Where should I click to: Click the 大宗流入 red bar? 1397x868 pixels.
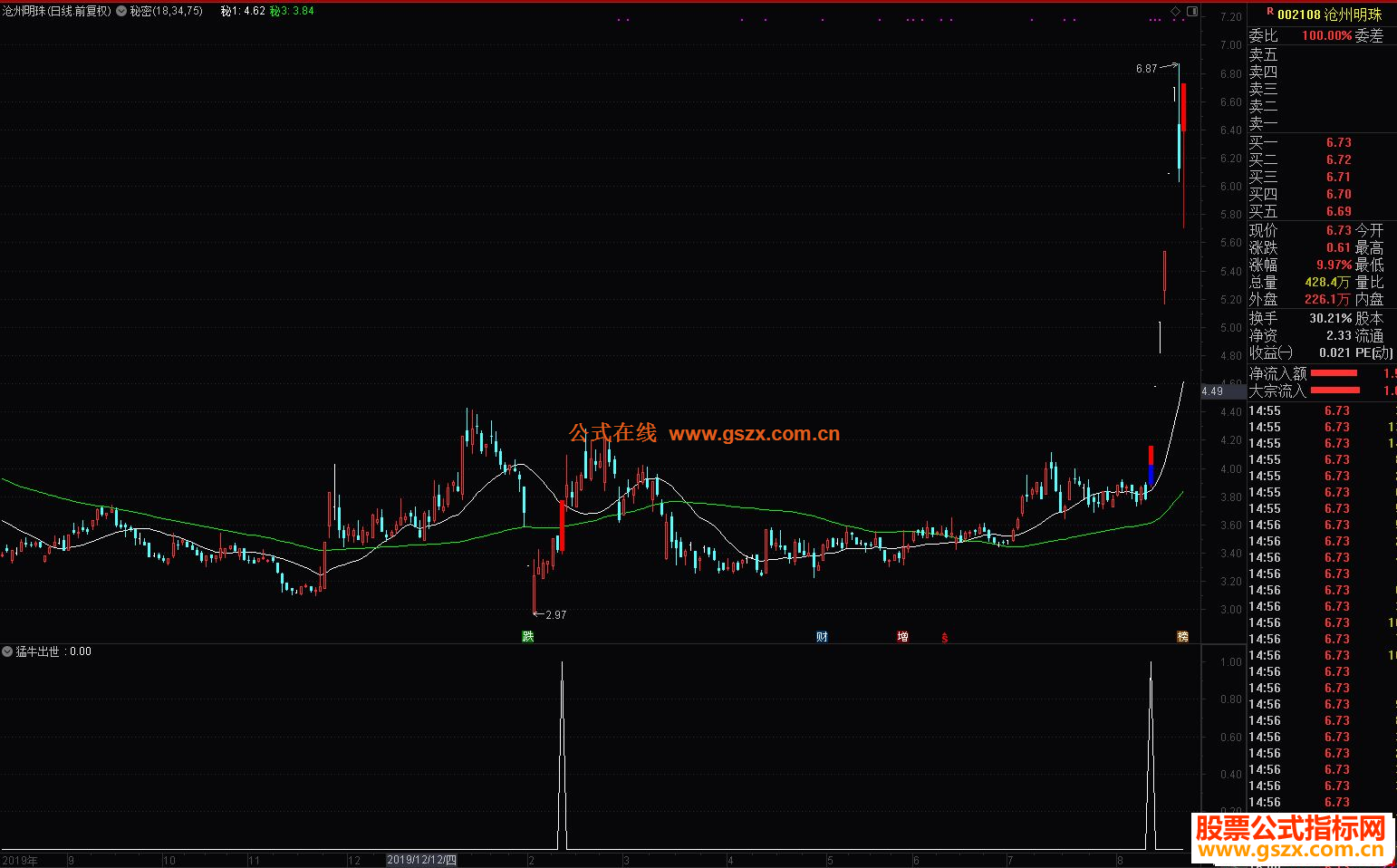click(1334, 391)
